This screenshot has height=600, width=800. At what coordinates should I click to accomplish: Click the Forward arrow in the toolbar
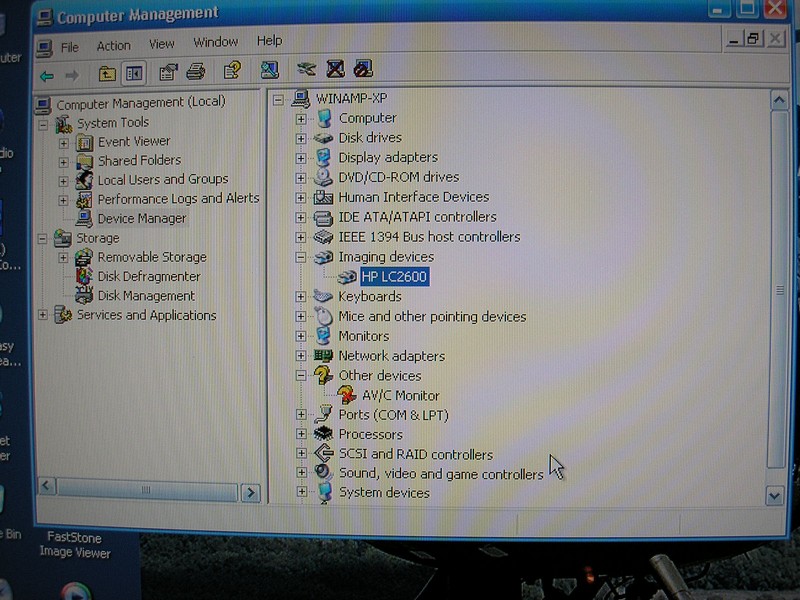[72, 76]
